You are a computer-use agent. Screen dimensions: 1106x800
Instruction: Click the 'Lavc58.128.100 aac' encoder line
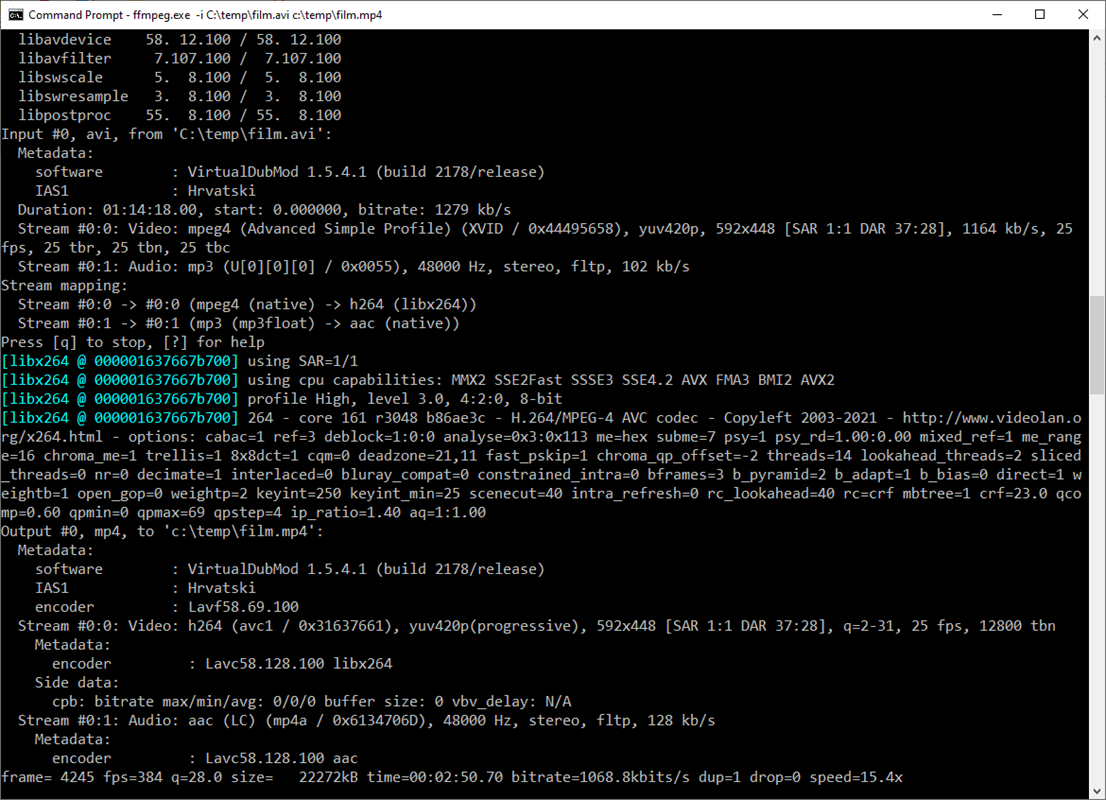coord(205,758)
